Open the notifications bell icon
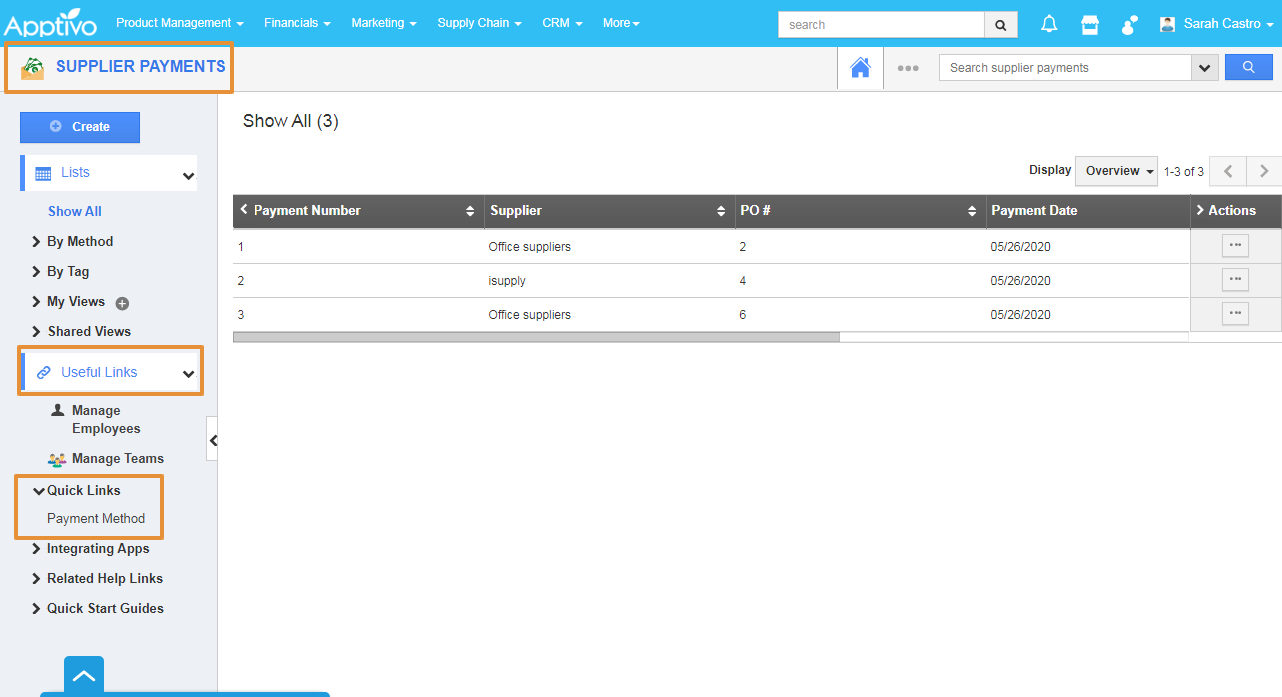 [1049, 24]
